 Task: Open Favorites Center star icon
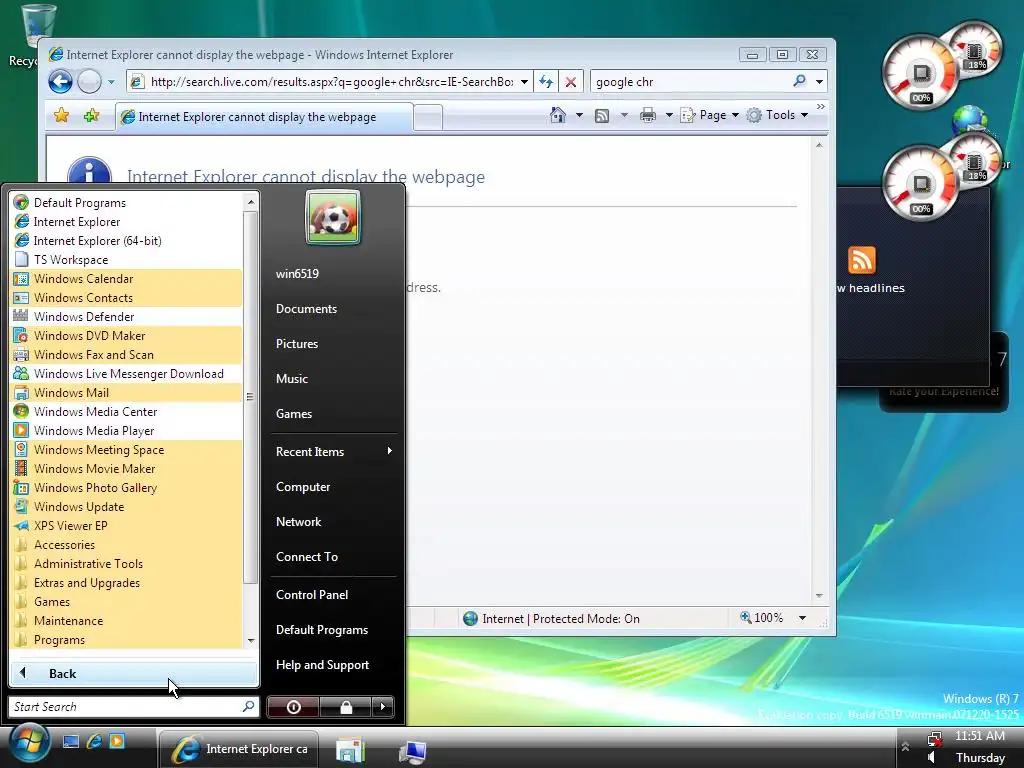62,116
